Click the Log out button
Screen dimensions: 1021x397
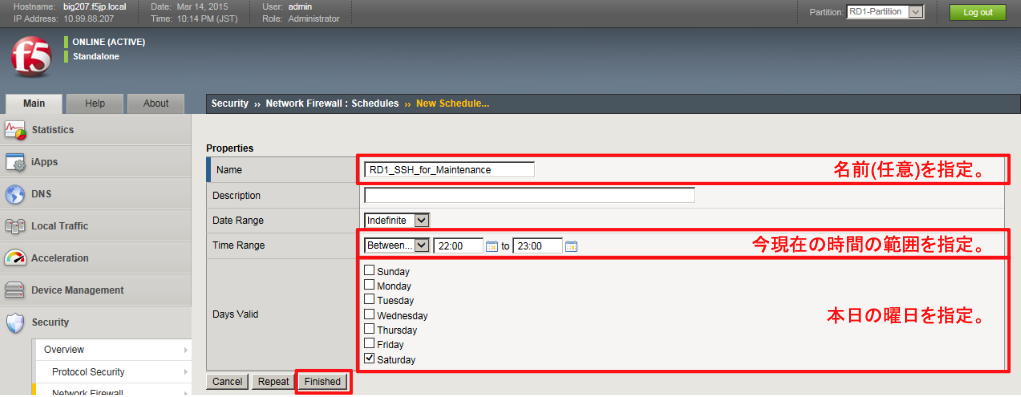977,12
